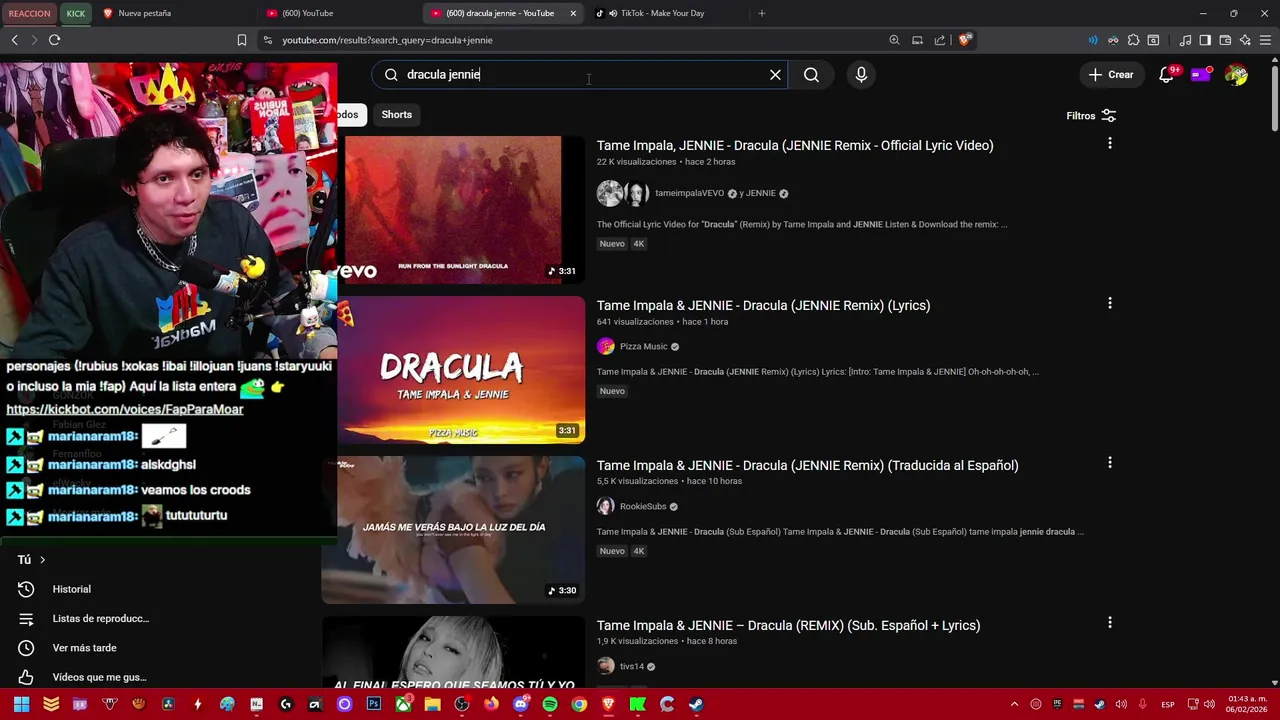1280x720 pixels.
Task: Open the Official Lyric Video thumbnail
Action: click(x=461, y=210)
